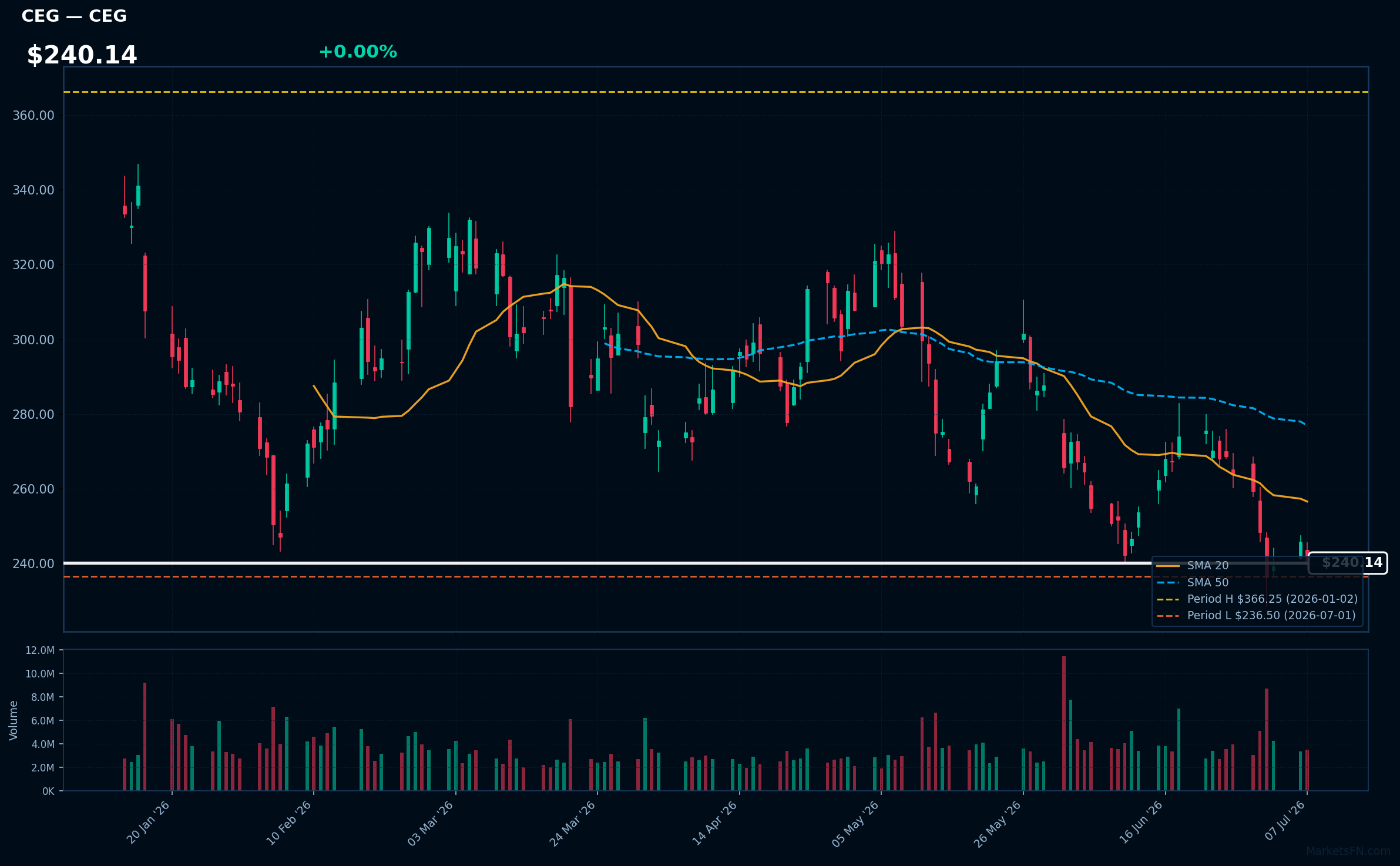This screenshot has height=866, width=1400.
Task: Click the 16 Jun '26 date label
Action: (1141, 823)
